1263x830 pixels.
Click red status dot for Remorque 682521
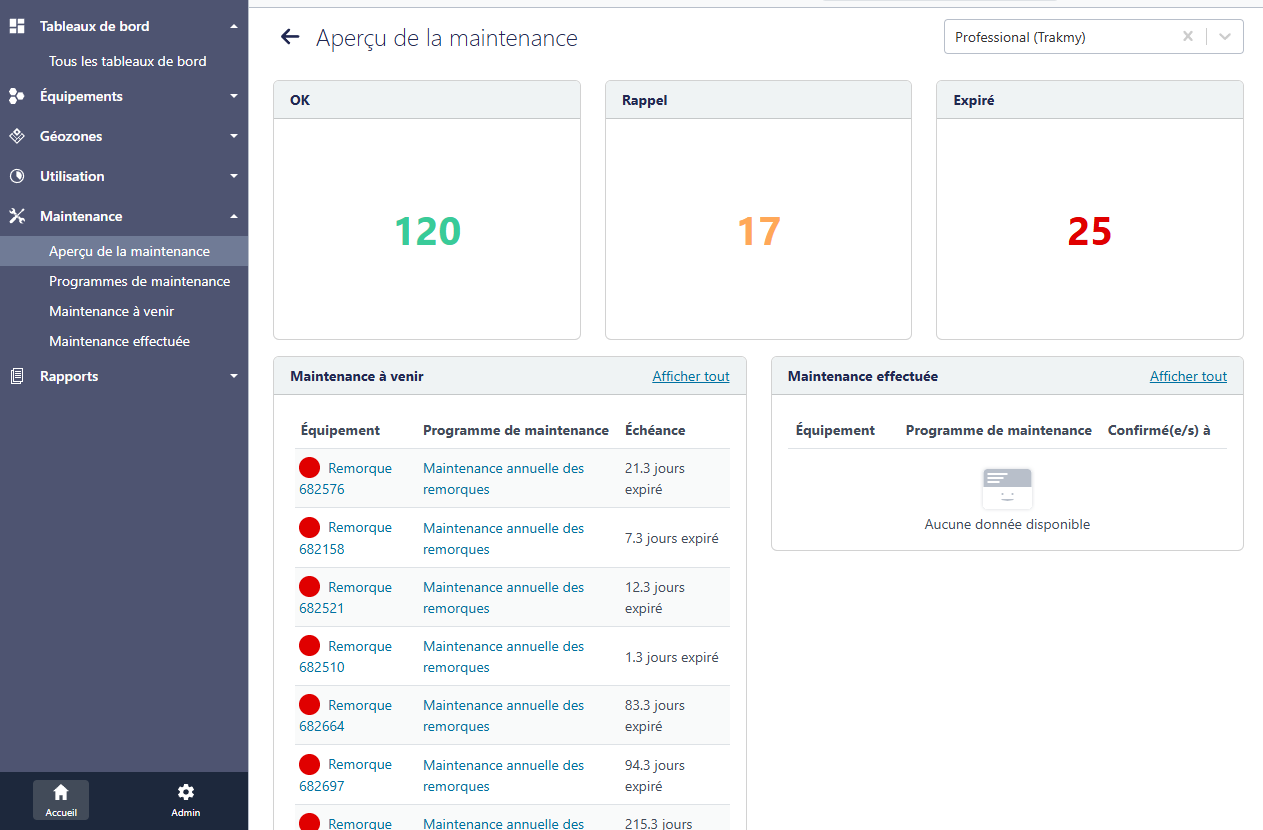[x=310, y=586]
